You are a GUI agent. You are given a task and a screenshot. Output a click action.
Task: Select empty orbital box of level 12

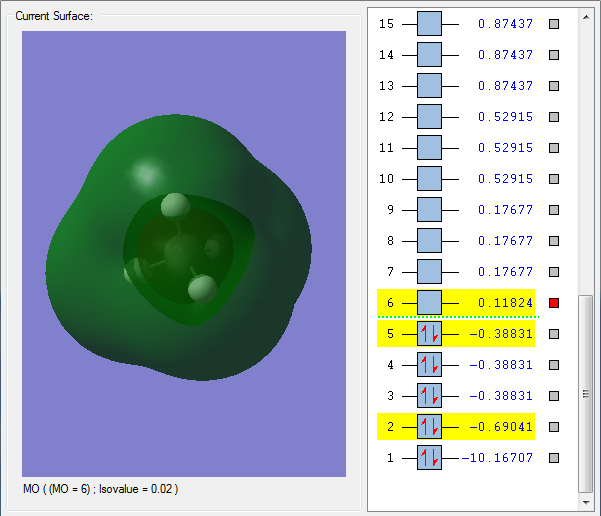(429, 117)
